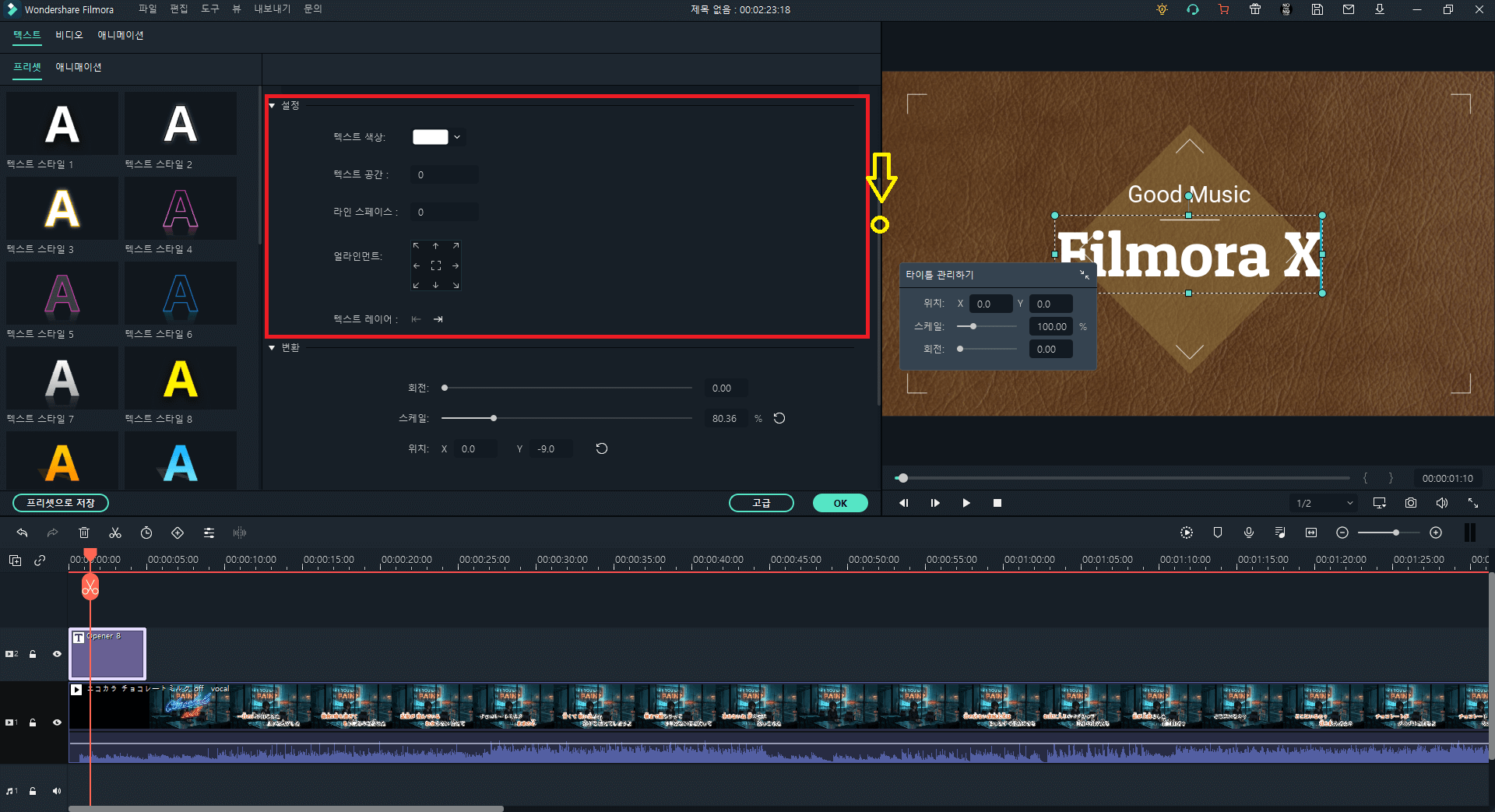The width and height of the screenshot is (1495, 812).
Task: Switch to top 애니메이션 tab
Action: click(120, 35)
